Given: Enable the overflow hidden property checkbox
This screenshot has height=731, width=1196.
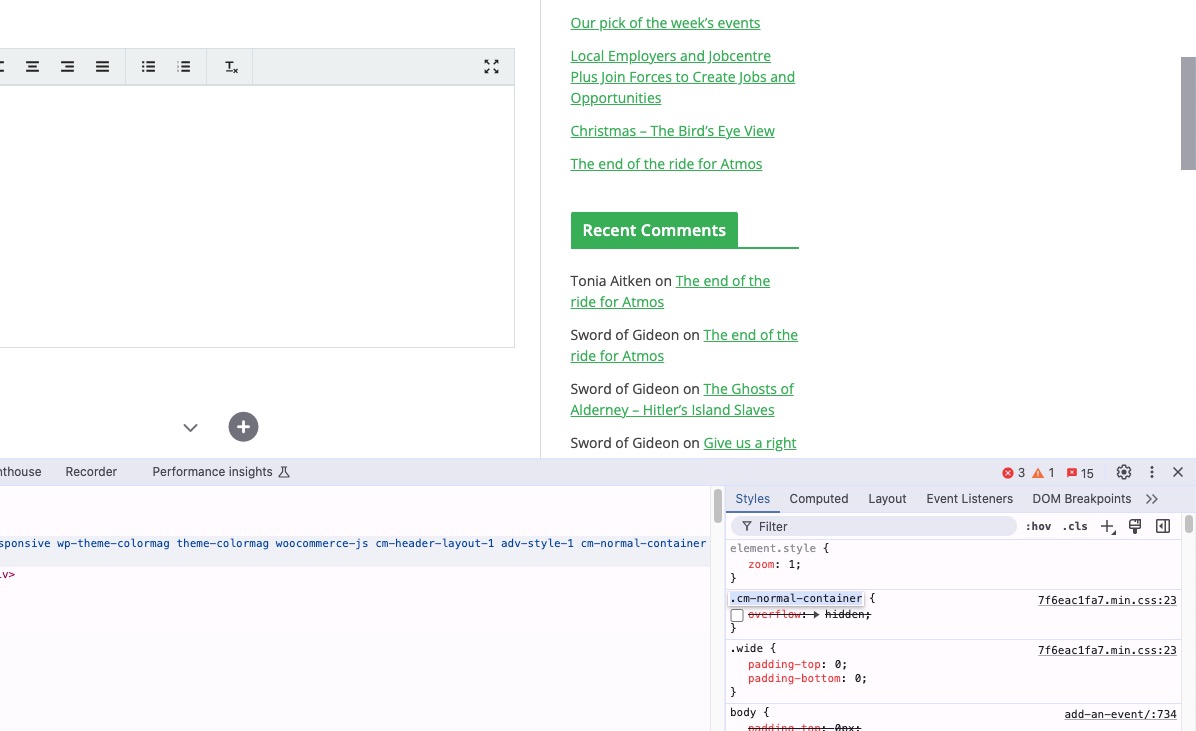Looking at the screenshot, I should [737, 615].
